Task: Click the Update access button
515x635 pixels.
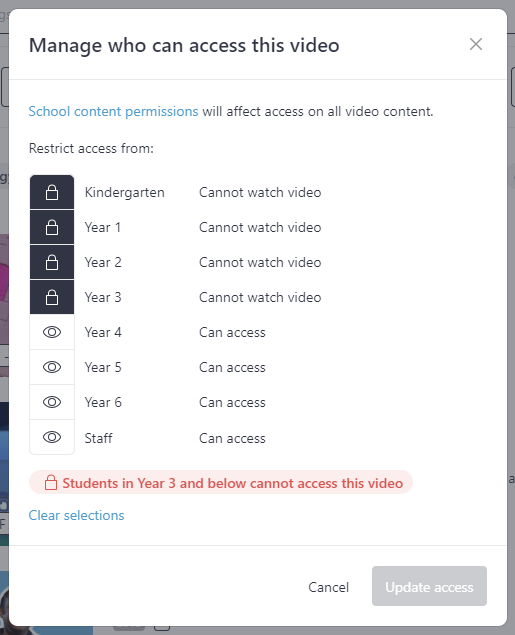Action: [429, 586]
